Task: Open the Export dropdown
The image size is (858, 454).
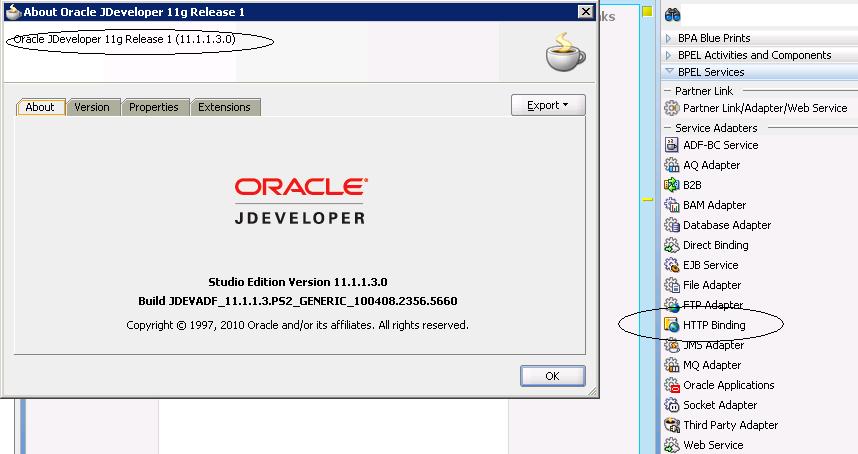Action: pyautogui.click(x=548, y=105)
